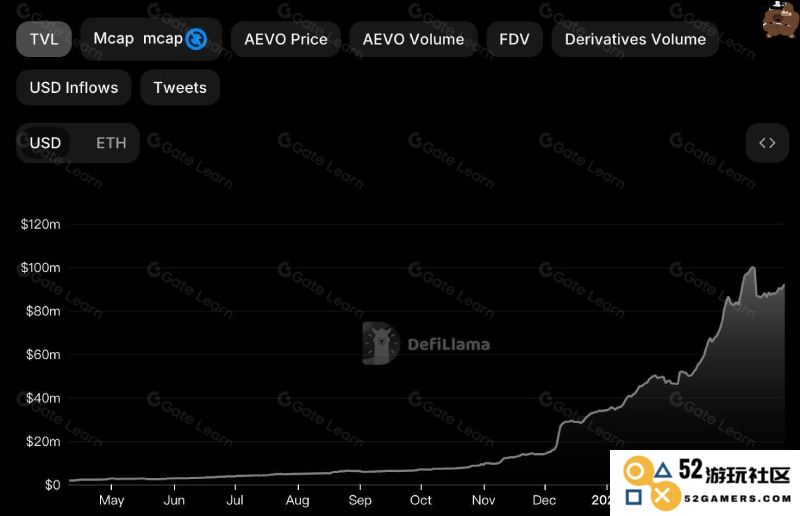Switch the denomination to ETH
800x516 pixels.
coord(111,143)
